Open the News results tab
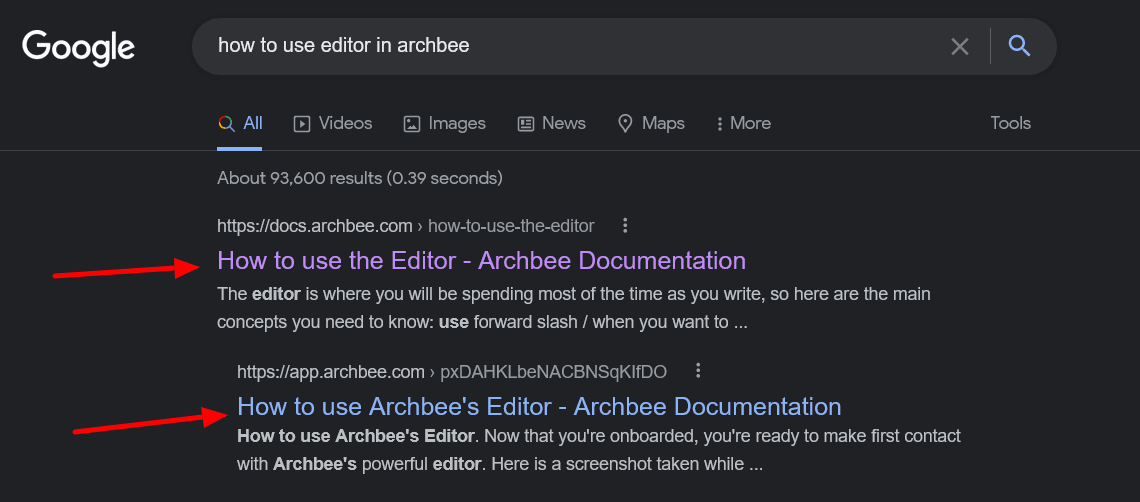 pos(551,123)
